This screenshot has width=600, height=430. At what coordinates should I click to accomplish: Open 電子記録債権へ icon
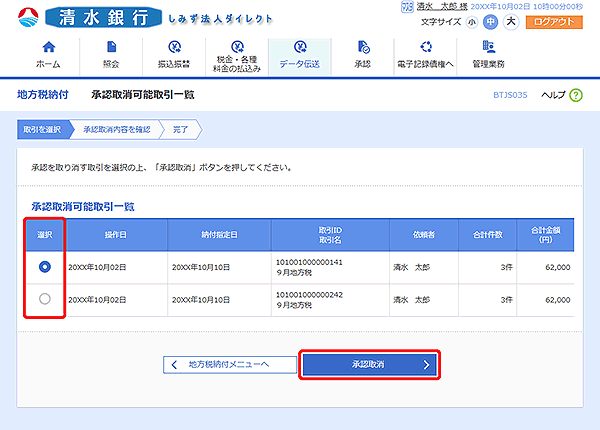point(426,47)
